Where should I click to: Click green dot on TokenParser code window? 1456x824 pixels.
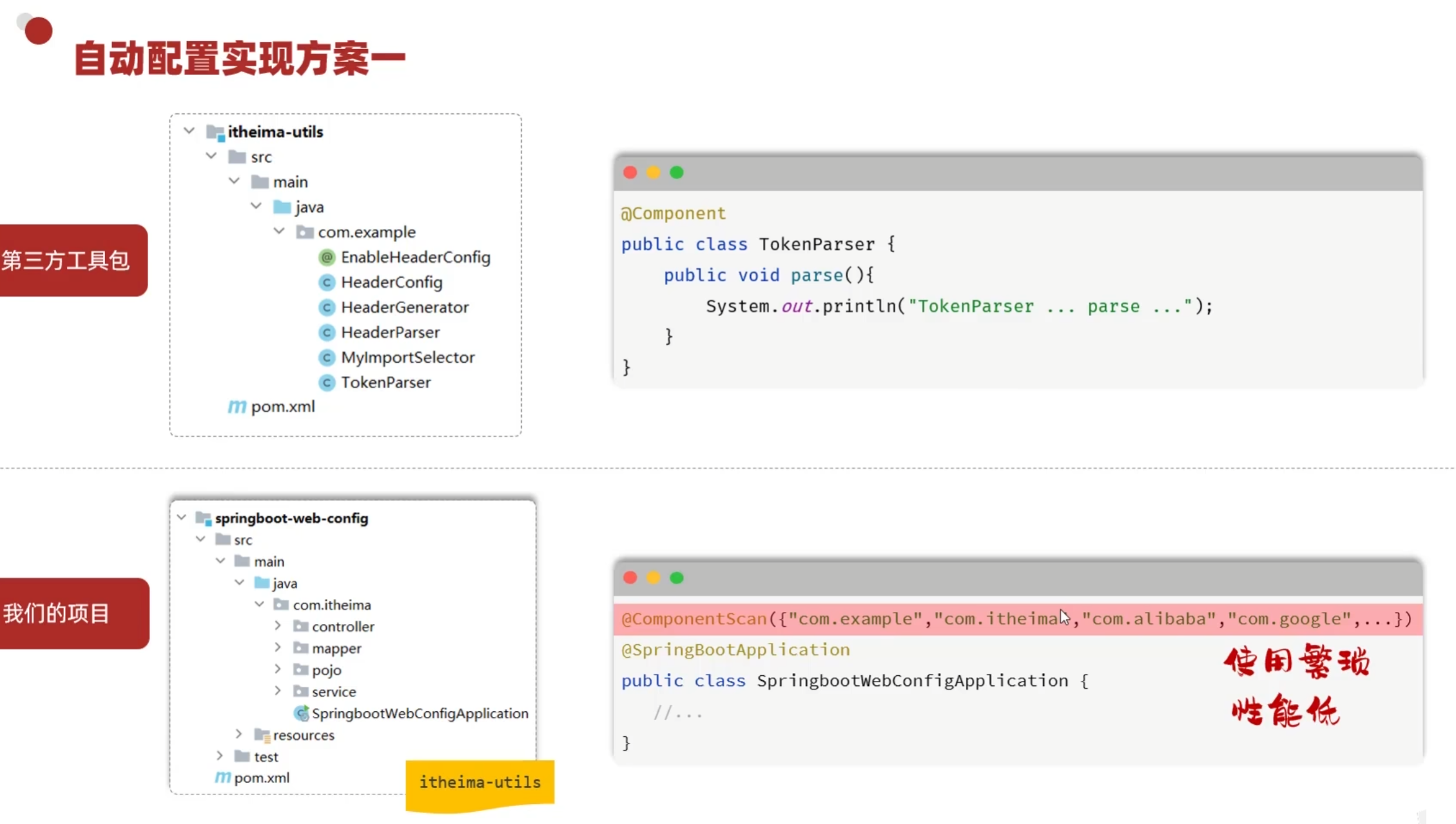(x=676, y=173)
